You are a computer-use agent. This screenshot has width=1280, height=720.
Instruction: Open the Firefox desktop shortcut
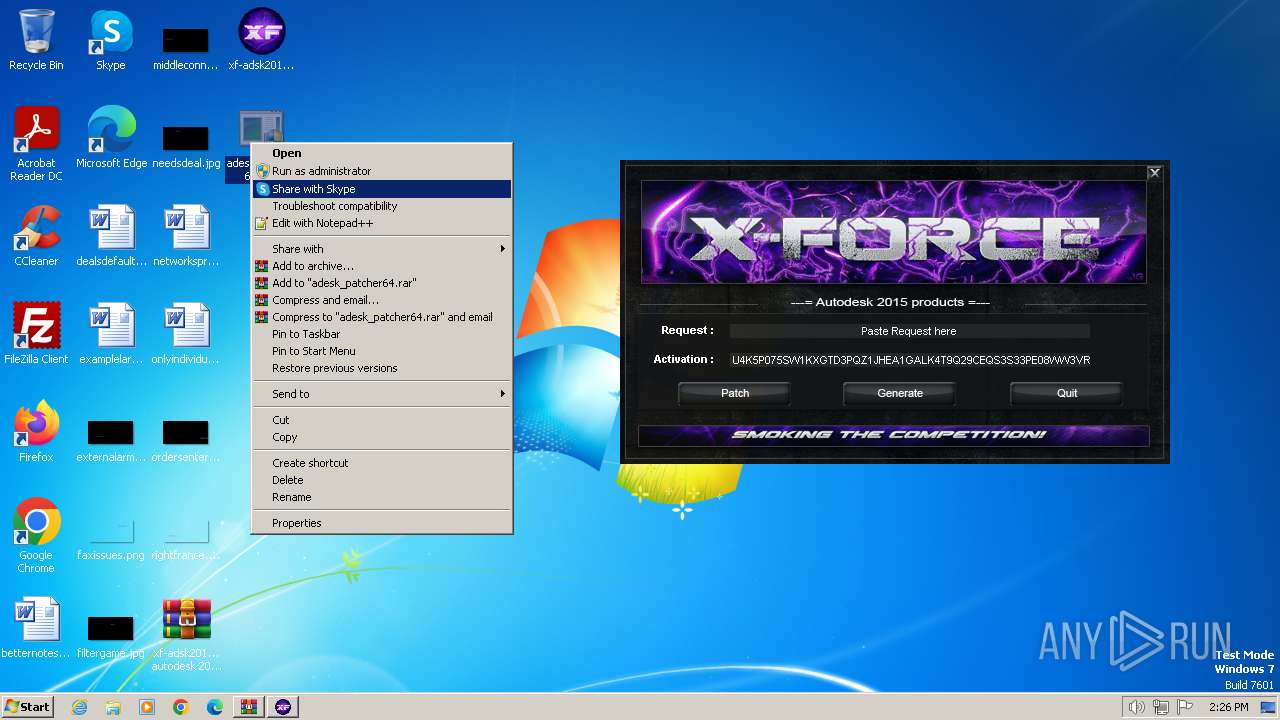pos(36,432)
